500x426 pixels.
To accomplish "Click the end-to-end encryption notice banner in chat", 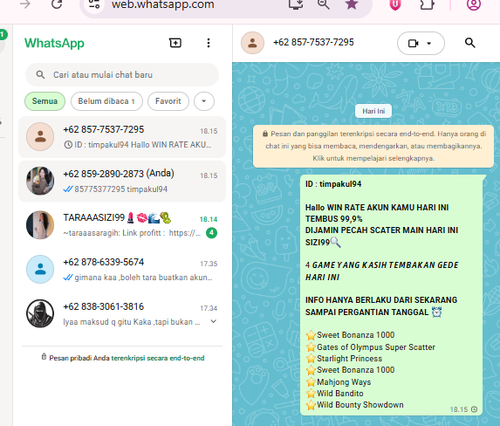I will click(373, 146).
